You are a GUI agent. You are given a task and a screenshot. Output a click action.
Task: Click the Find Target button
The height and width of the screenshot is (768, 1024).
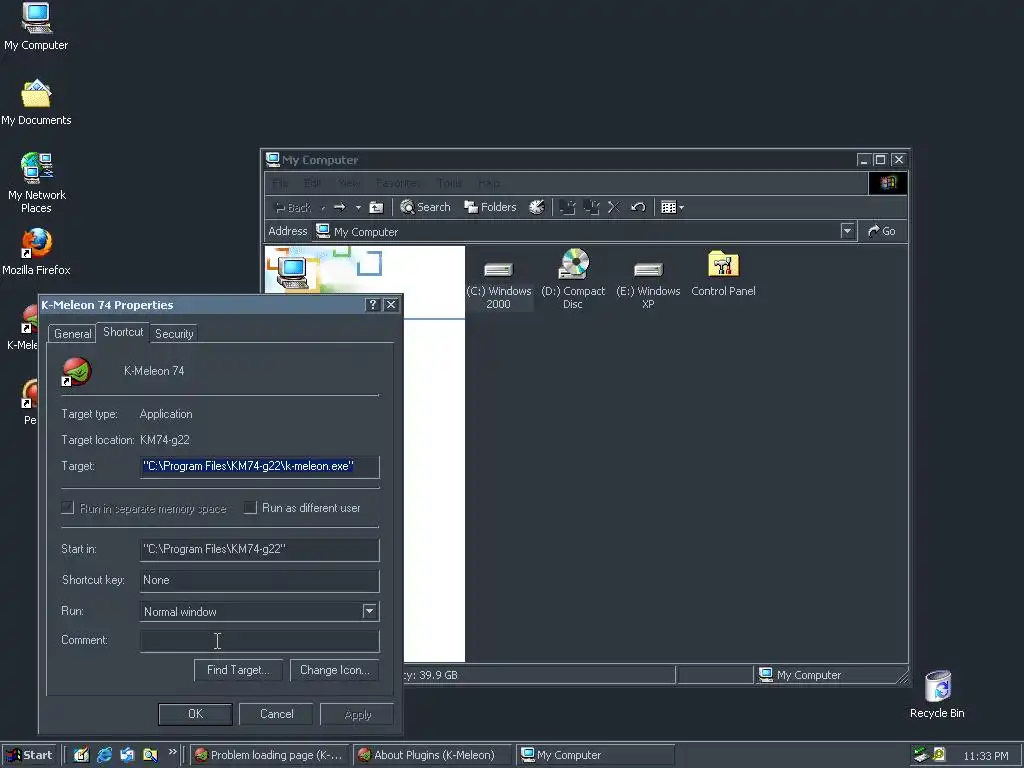pos(238,670)
